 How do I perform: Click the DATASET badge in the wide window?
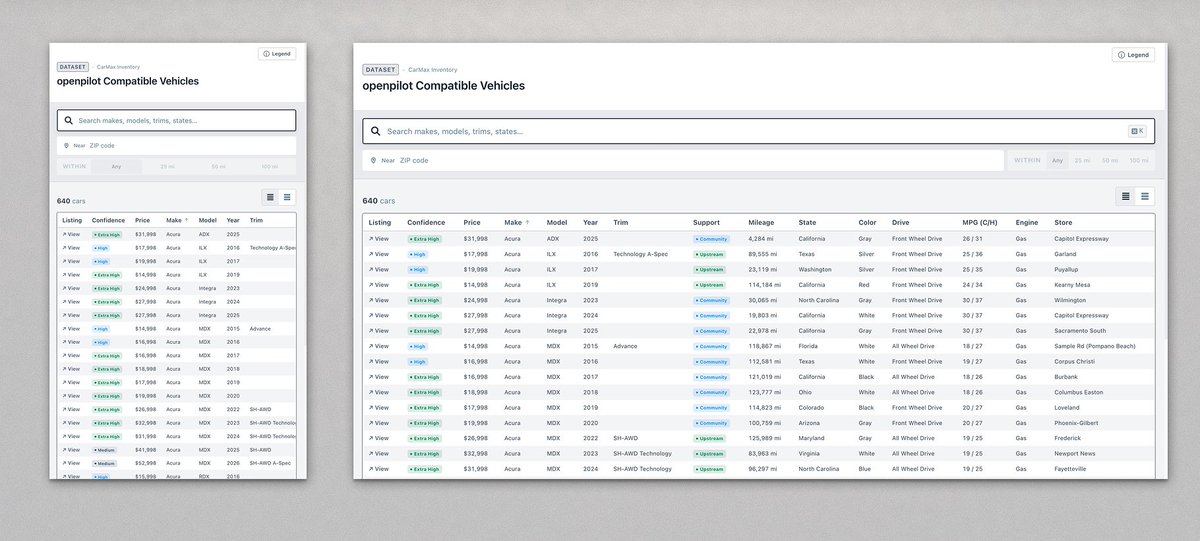coord(380,70)
